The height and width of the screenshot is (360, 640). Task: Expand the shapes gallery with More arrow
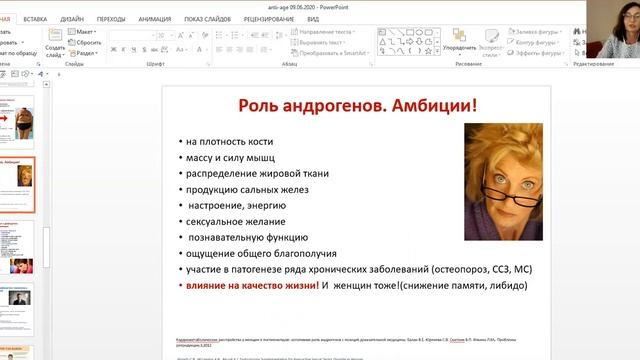click(x=437, y=51)
